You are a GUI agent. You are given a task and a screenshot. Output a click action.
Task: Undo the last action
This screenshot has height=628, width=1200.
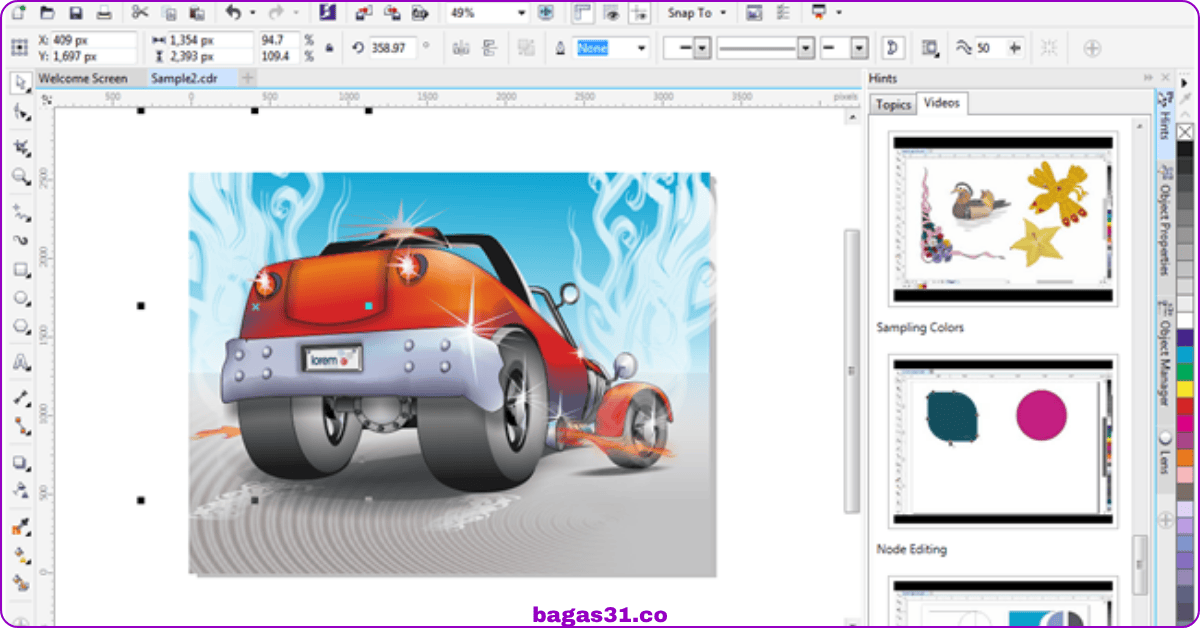coord(233,13)
